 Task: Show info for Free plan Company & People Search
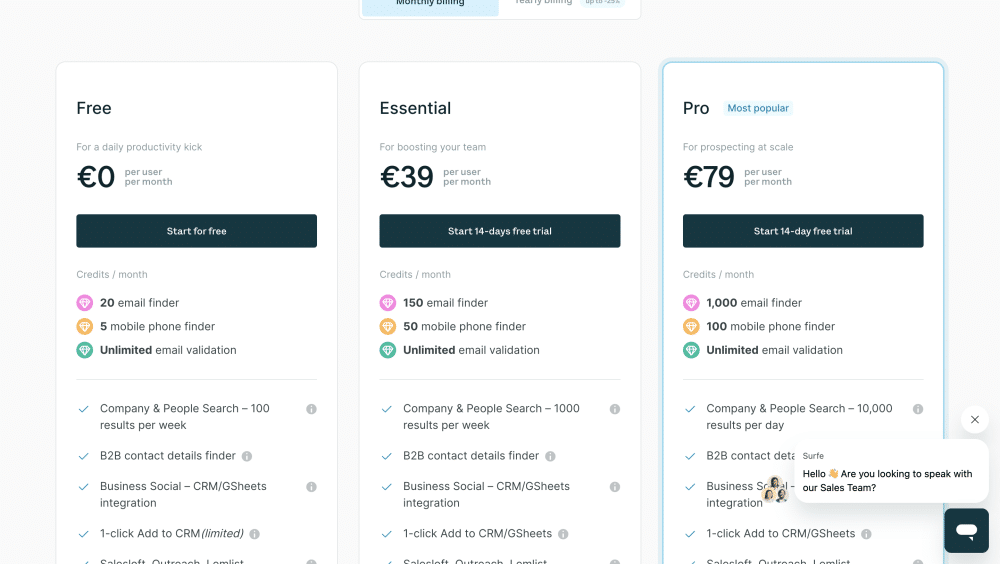tap(311, 409)
